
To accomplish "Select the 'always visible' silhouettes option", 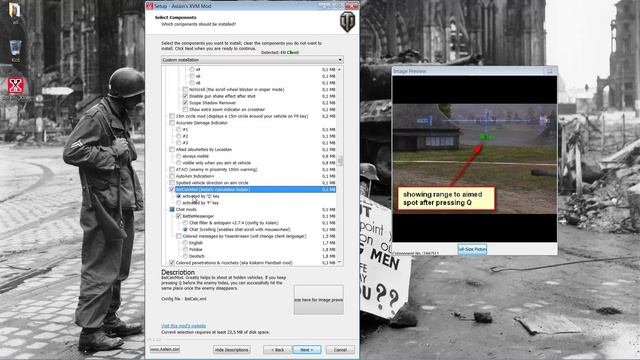I will click(179, 156).
